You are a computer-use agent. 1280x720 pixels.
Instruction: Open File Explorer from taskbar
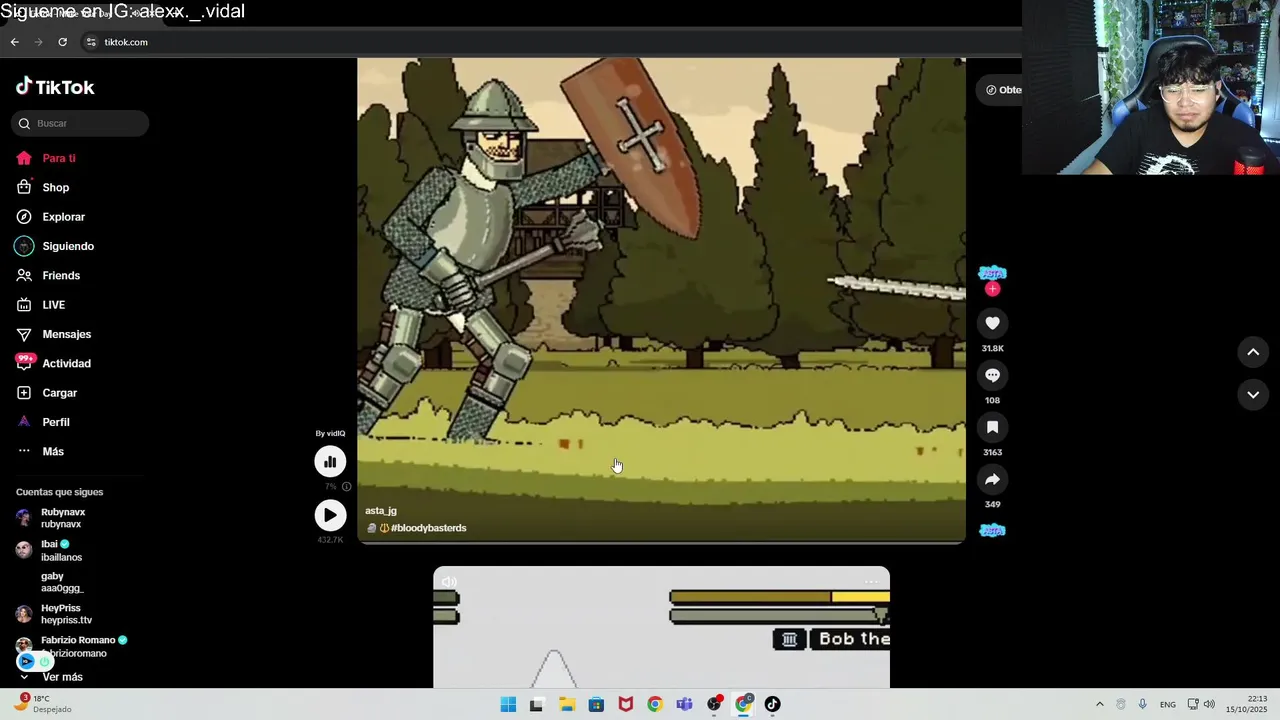(x=566, y=704)
